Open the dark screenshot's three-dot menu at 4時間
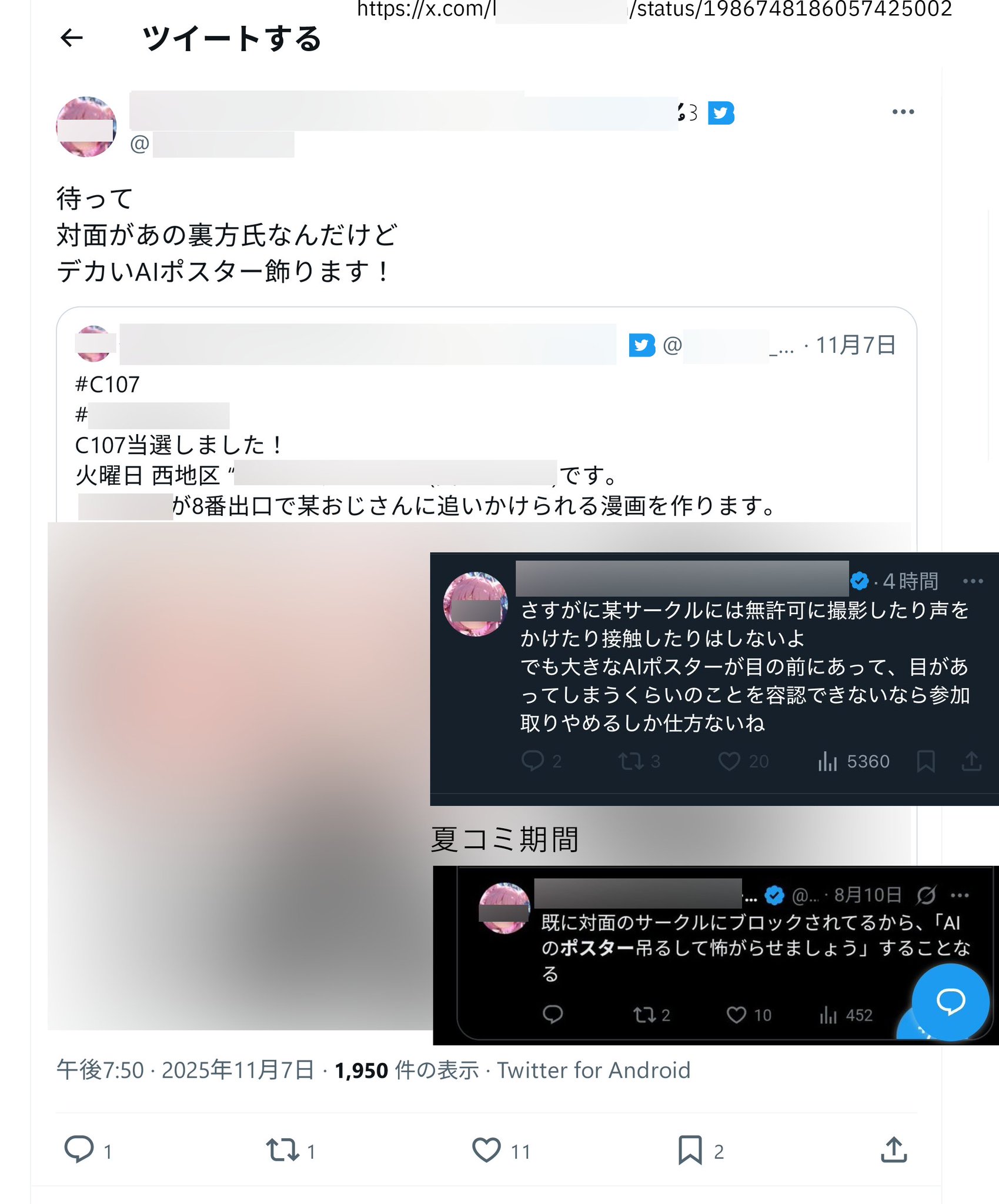This screenshot has height=1204, width=999. point(973,581)
